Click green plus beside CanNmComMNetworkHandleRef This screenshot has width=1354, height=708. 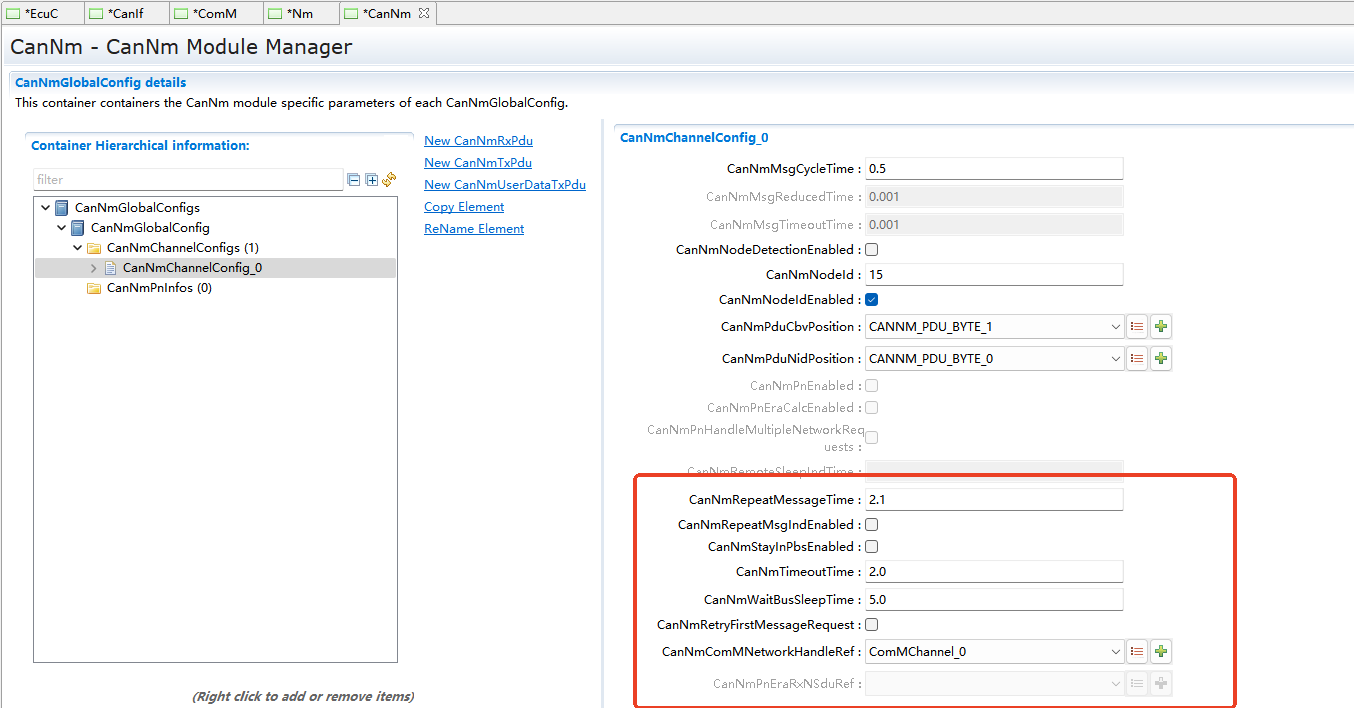[x=1160, y=652]
